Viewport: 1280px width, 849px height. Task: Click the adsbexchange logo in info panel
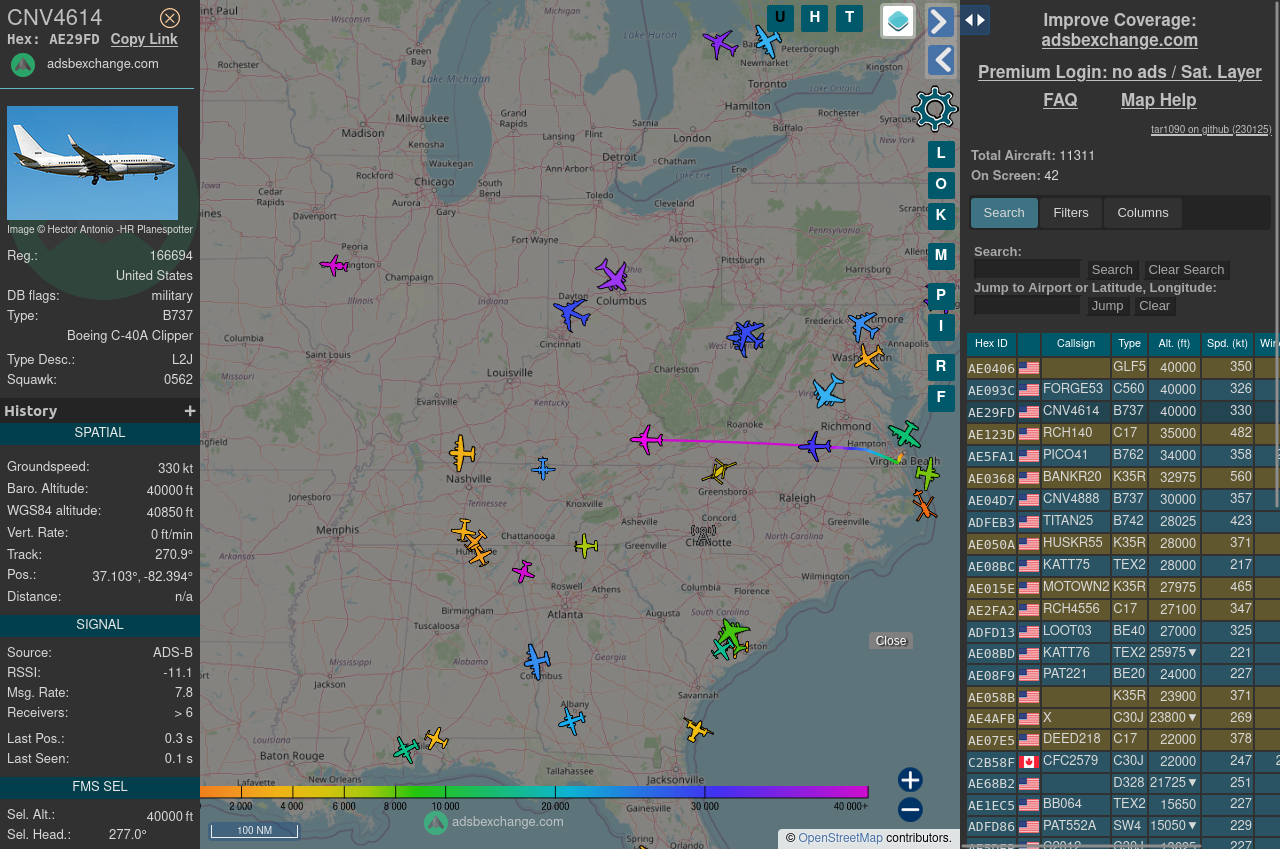[23, 65]
